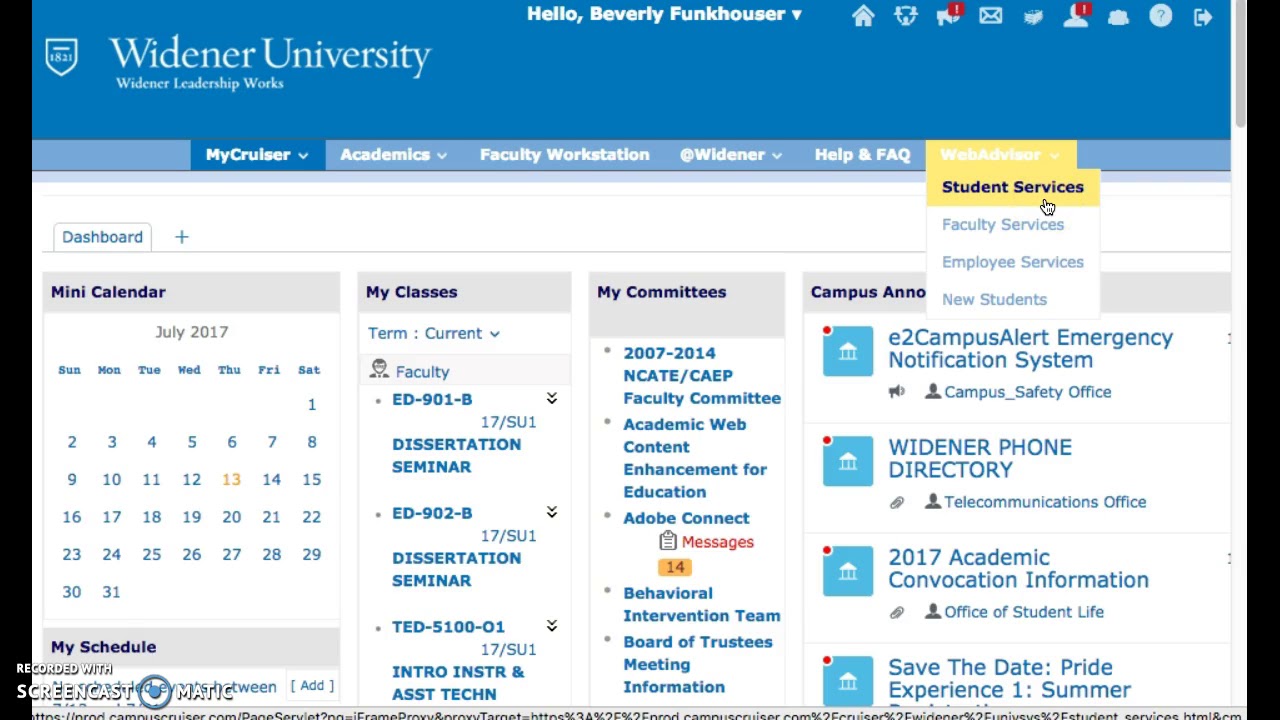Click person icon beside Office of Student Life
1280x720 pixels.
[933, 611]
